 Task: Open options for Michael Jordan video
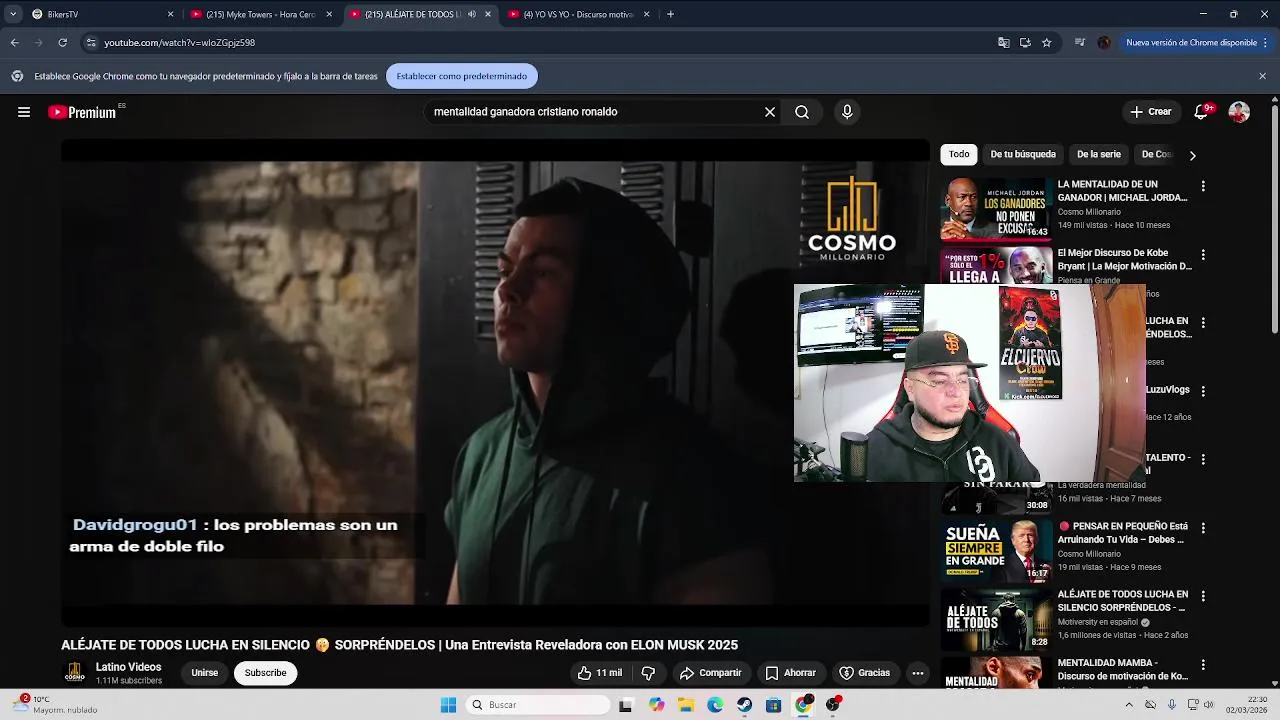[1203, 186]
